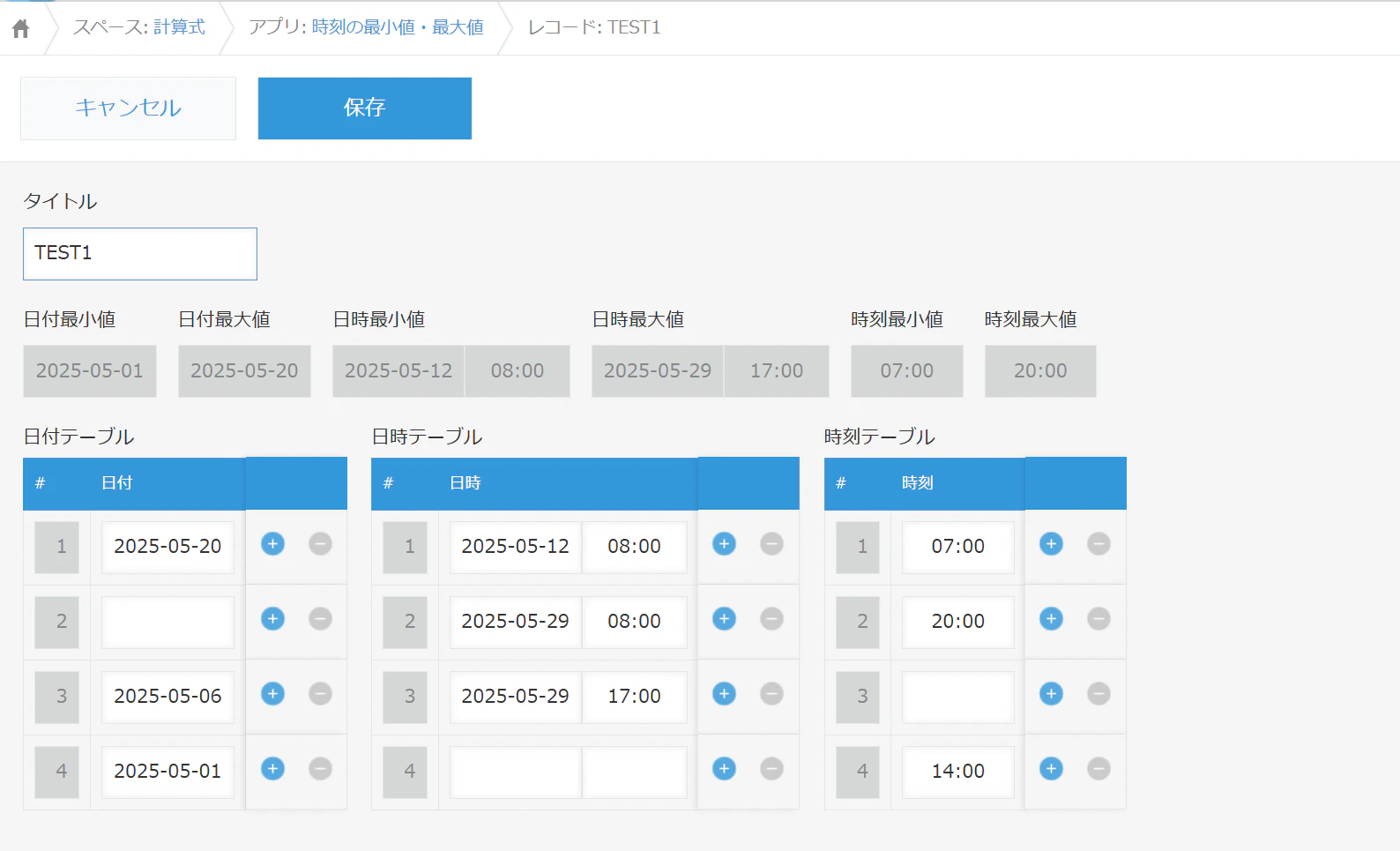The image size is (1400, 851).
Task: Add row after 07:00 in time table
Action: [x=1051, y=544]
